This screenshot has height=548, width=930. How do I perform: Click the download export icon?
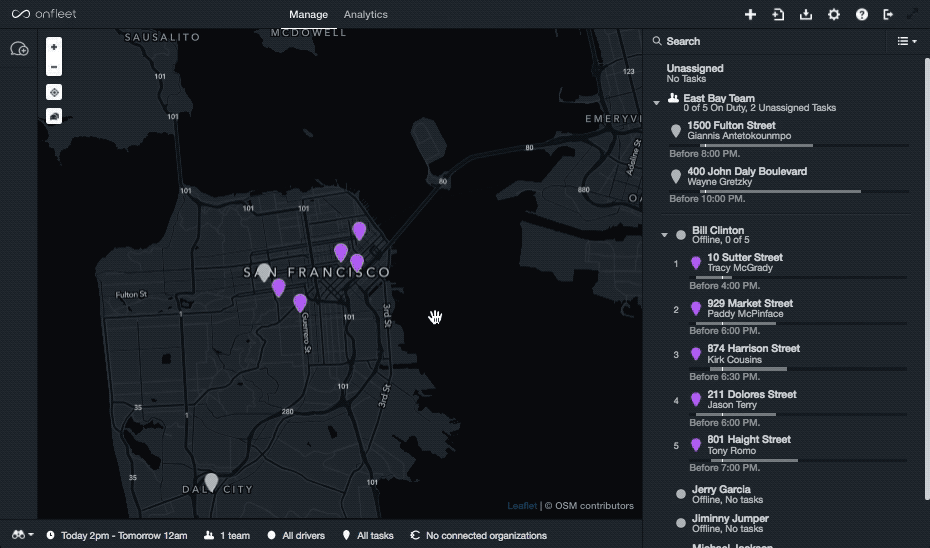pos(805,14)
